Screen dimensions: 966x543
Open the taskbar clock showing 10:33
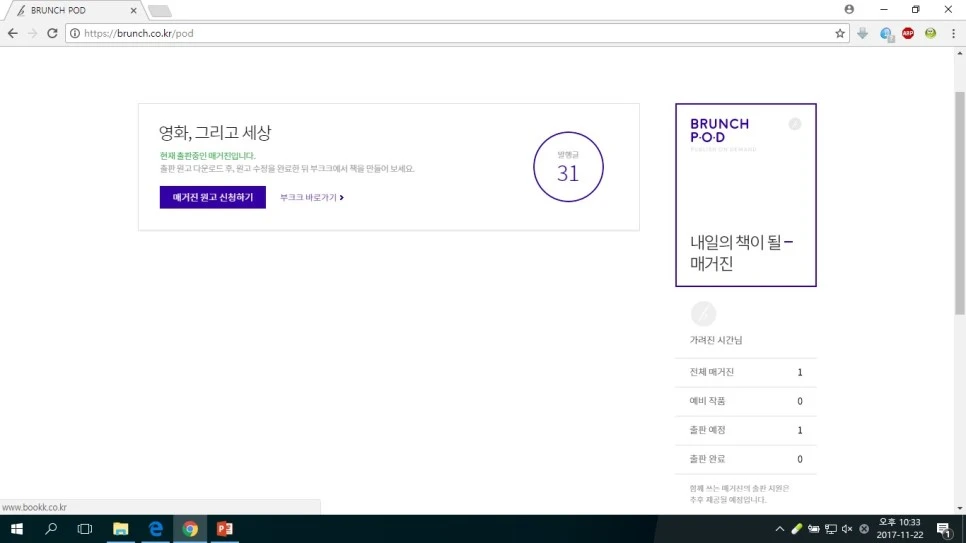click(x=900, y=529)
